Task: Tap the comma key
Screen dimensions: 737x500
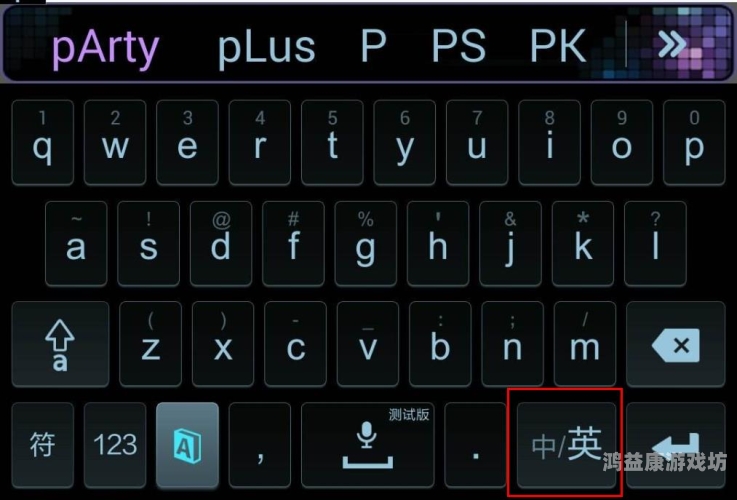Action: 260,445
